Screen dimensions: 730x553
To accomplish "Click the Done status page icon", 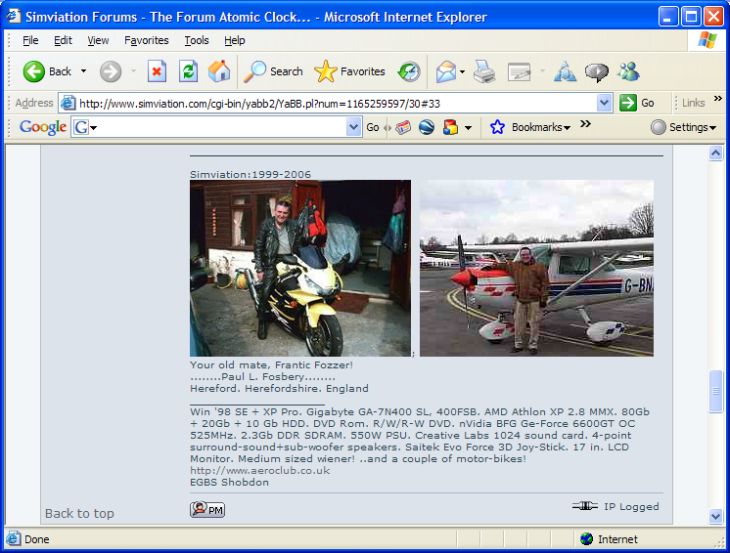I will (13, 539).
